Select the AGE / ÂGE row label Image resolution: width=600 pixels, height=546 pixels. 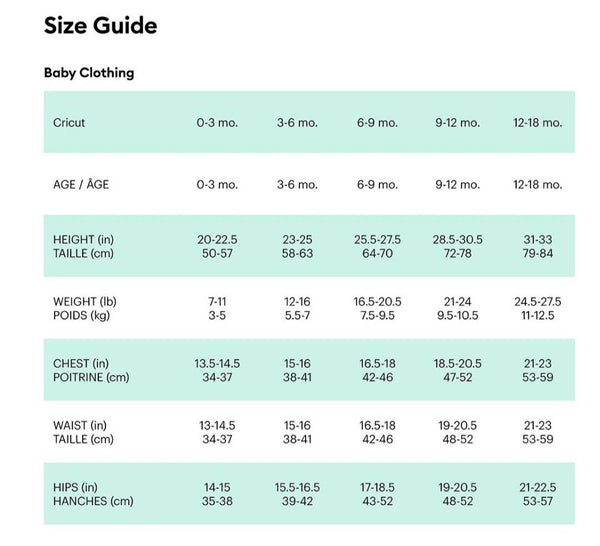pyautogui.click(x=81, y=185)
